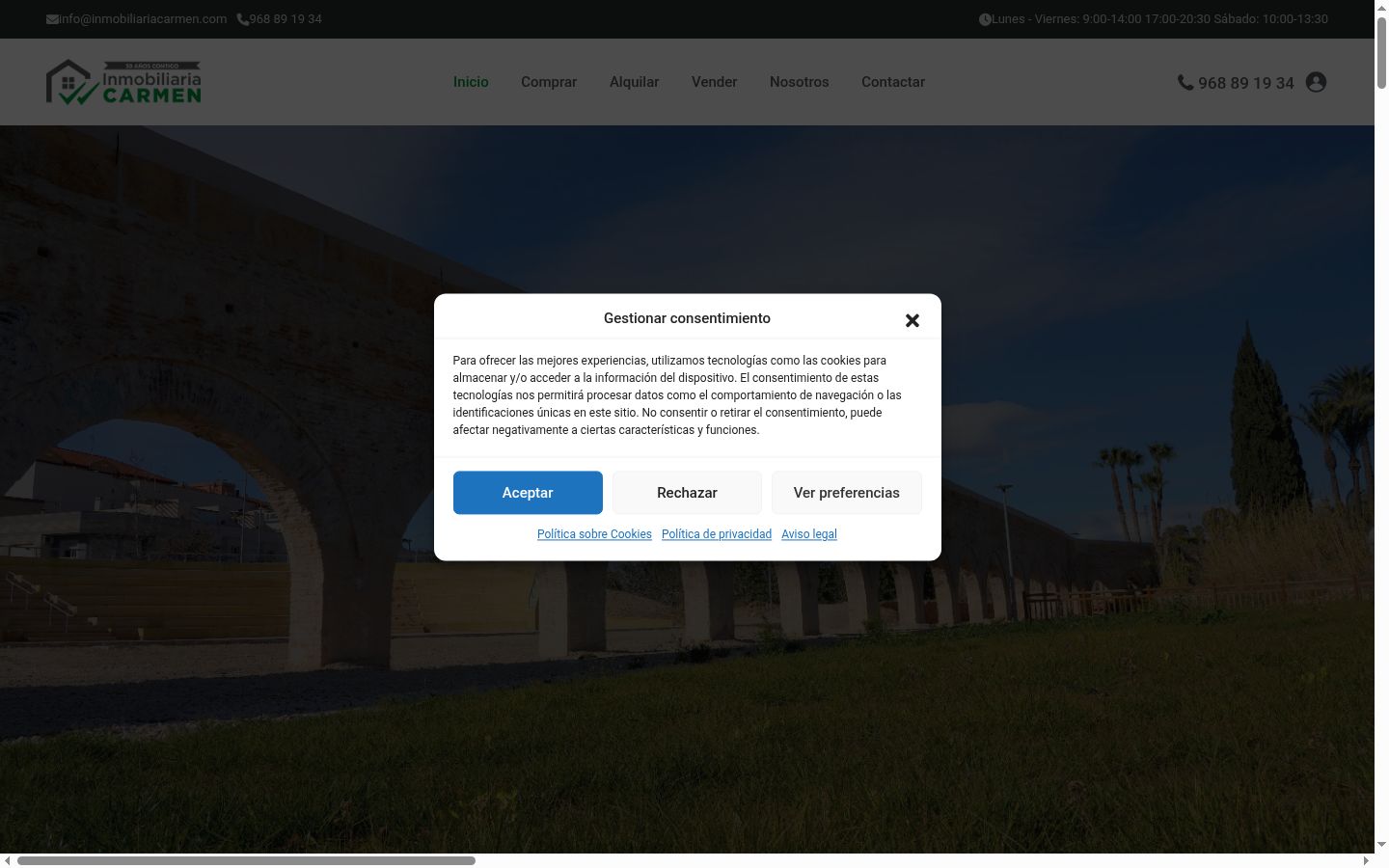Image resolution: width=1389 pixels, height=868 pixels.
Task: Open the Nosotros page
Action: coord(799,82)
